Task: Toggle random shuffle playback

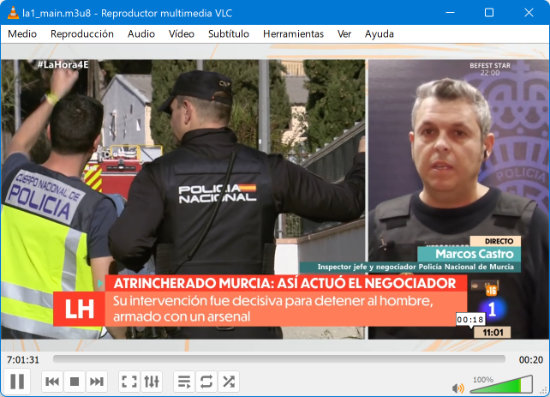Action: click(229, 381)
